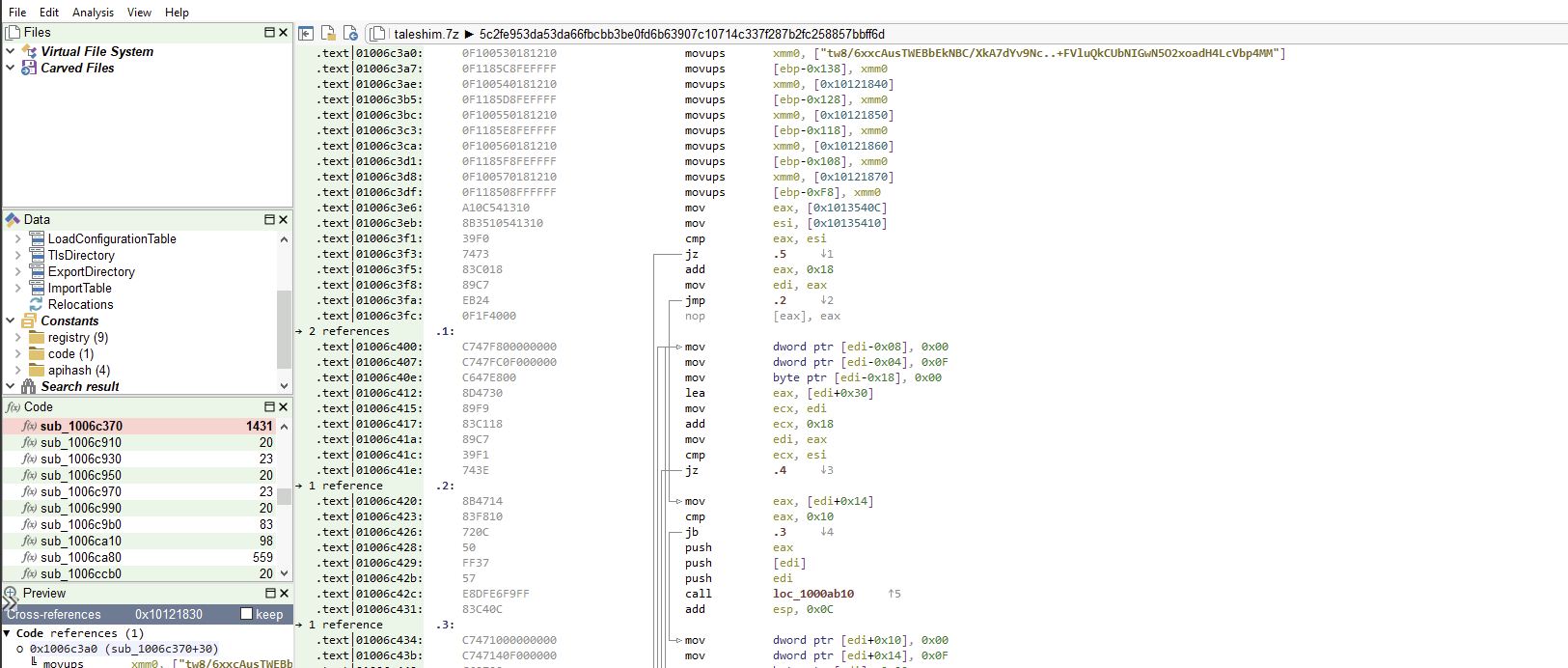Click the document with refresh toolbar icon

click(350, 34)
